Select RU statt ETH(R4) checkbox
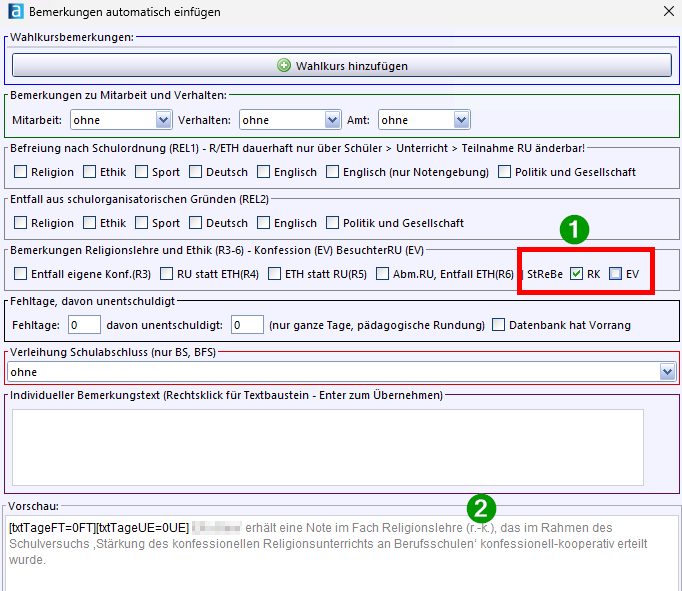The image size is (682, 591). (x=166, y=274)
